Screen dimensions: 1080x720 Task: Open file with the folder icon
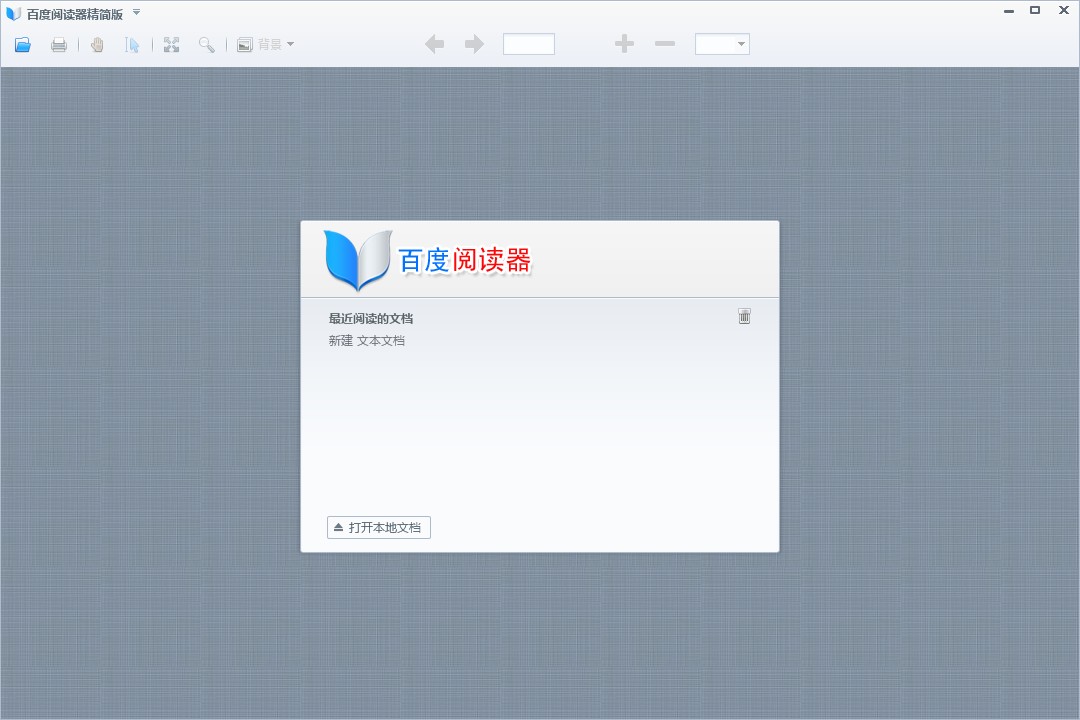click(x=23, y=45)
